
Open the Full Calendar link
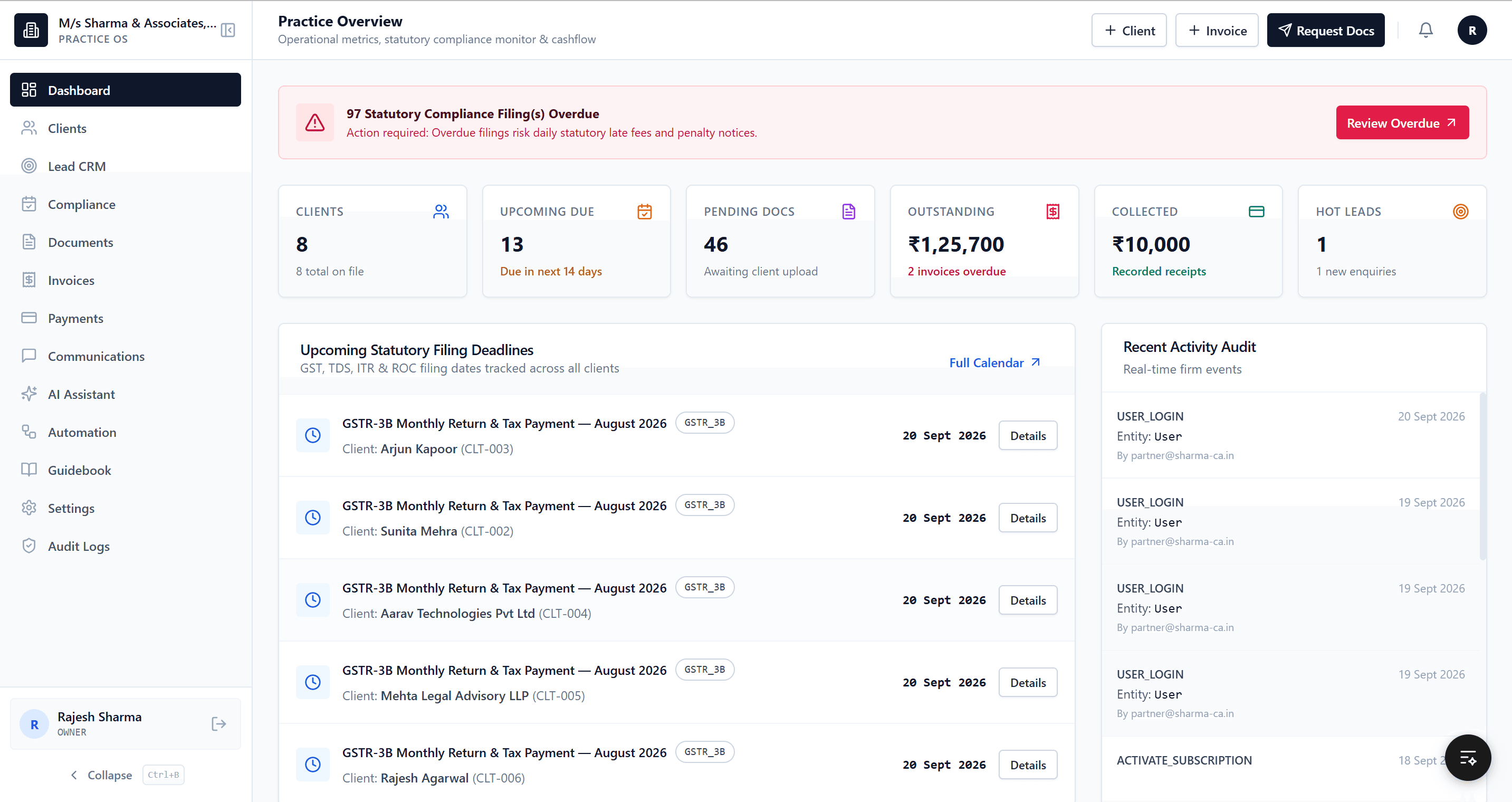(x=995, y=362)
